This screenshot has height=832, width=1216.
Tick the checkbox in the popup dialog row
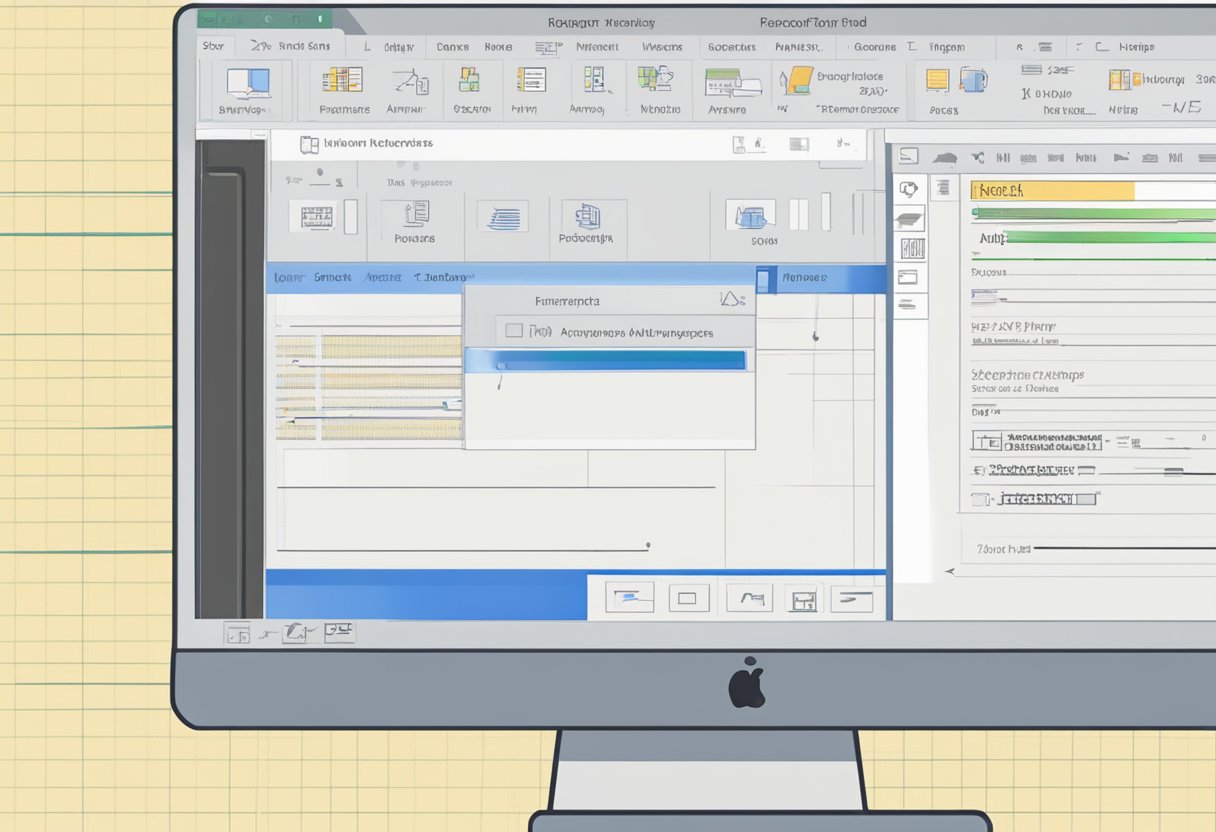514,331
